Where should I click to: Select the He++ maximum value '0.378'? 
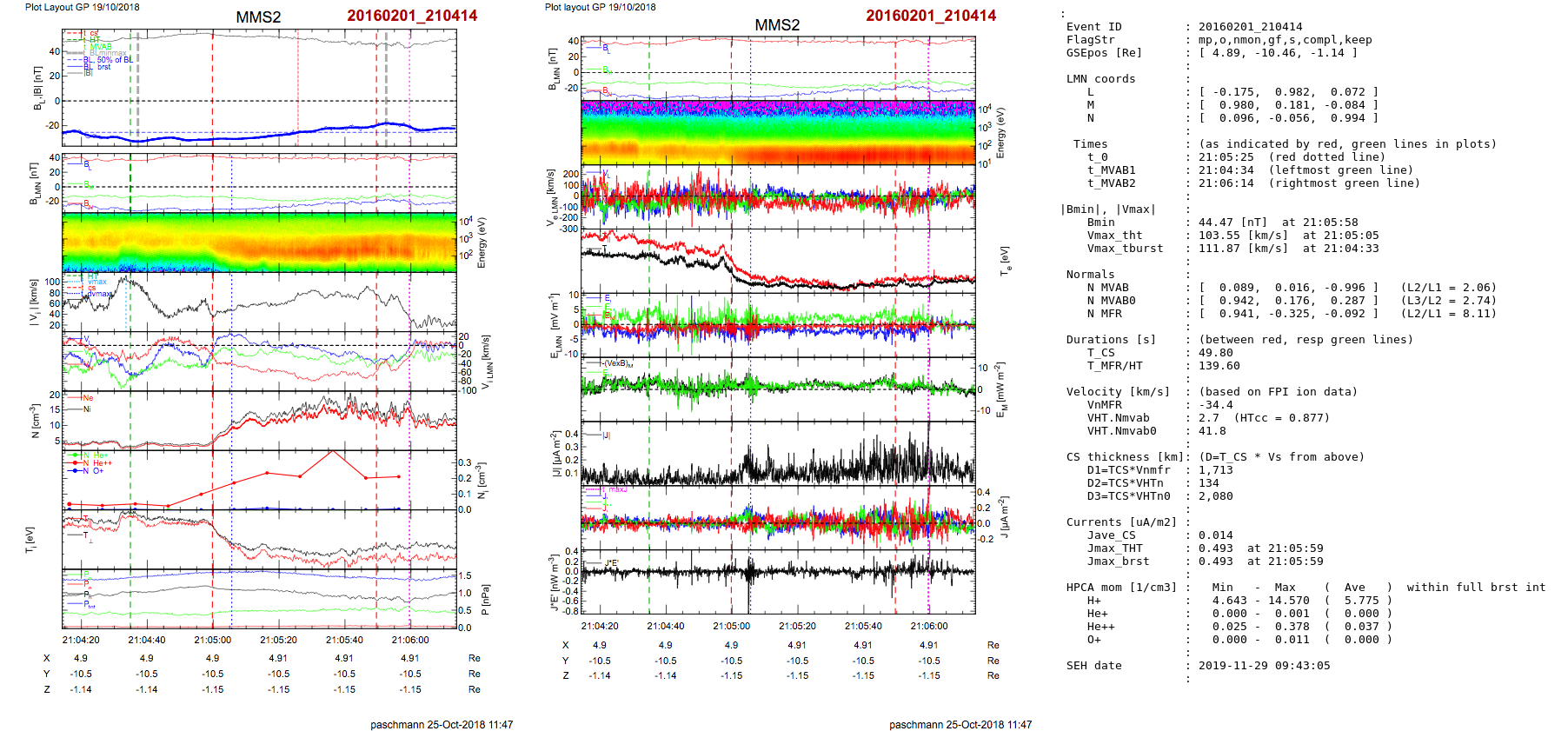[1292, 627]
